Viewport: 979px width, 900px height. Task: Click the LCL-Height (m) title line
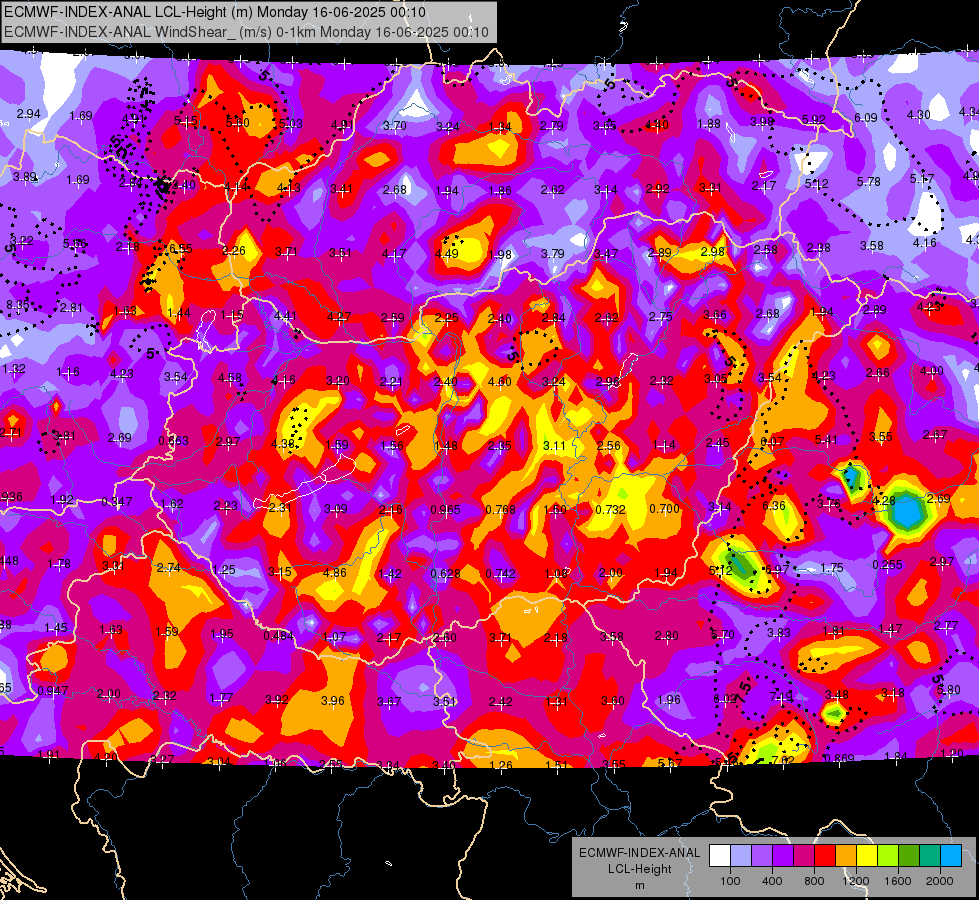click(x=215, y=12)
